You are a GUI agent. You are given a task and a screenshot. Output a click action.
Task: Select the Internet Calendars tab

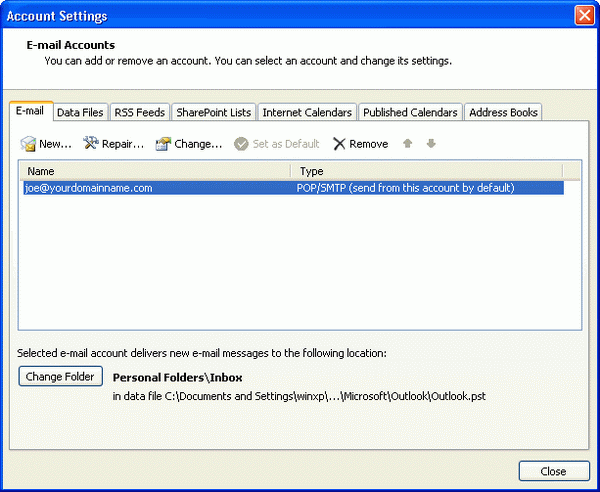coord(307,113)
